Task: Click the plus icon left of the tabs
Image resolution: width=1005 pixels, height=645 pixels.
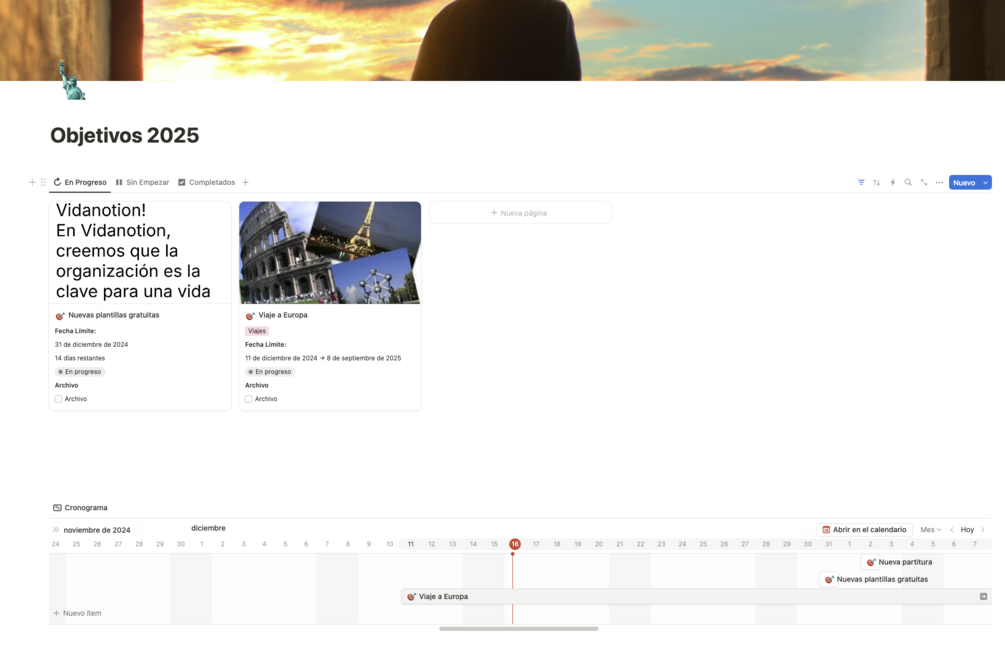Action: click(x=32, y=182)
